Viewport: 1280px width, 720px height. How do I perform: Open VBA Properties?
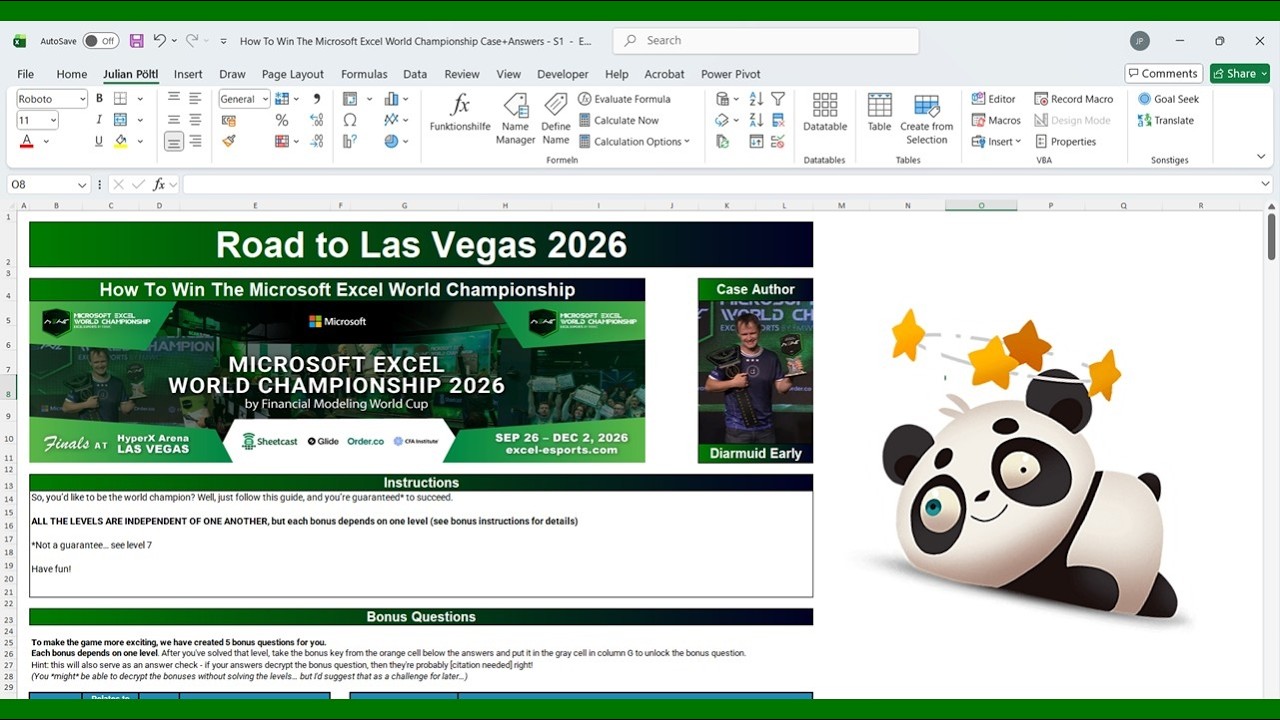coord(1066,141)
